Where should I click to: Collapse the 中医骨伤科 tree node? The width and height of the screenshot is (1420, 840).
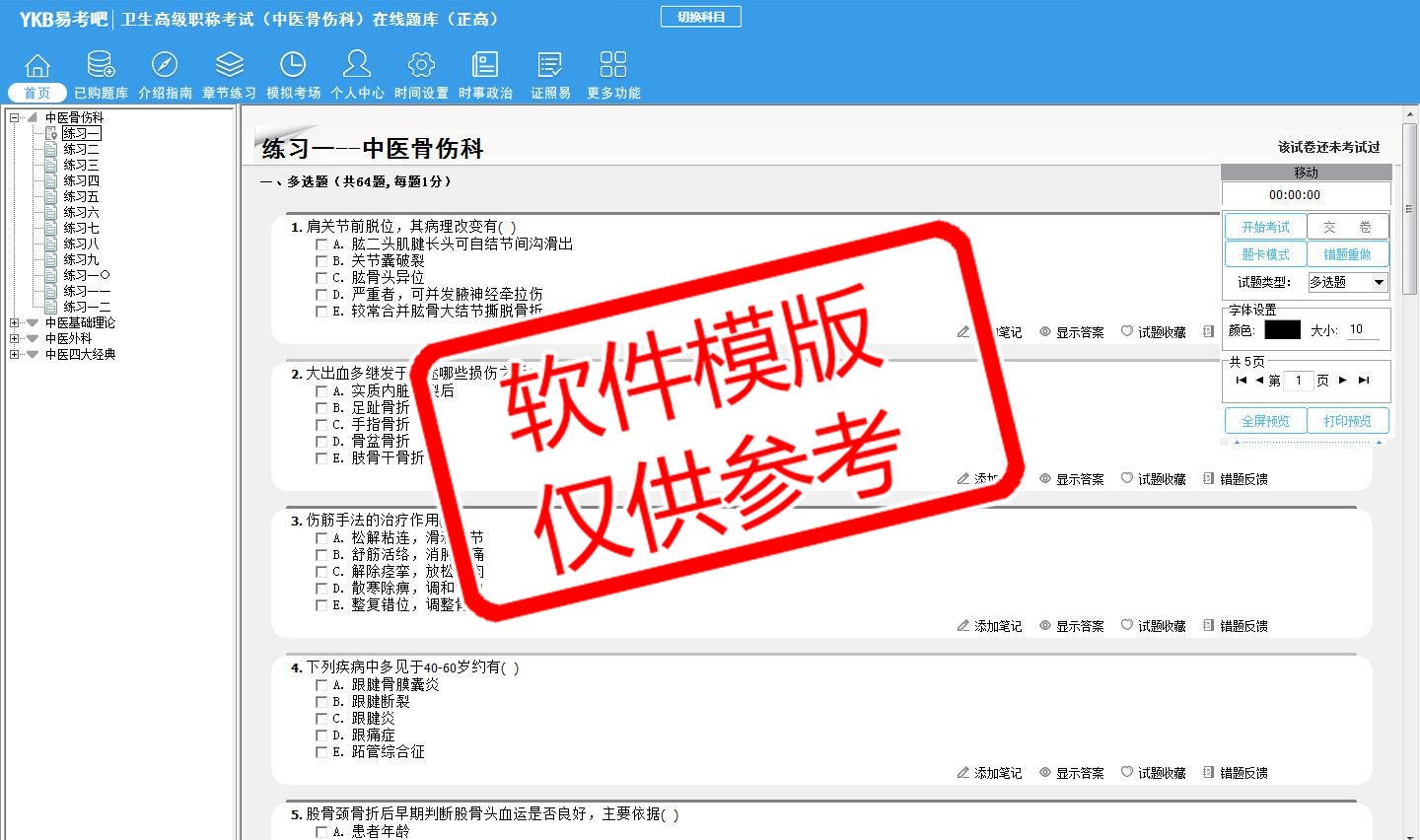[14, 117]
